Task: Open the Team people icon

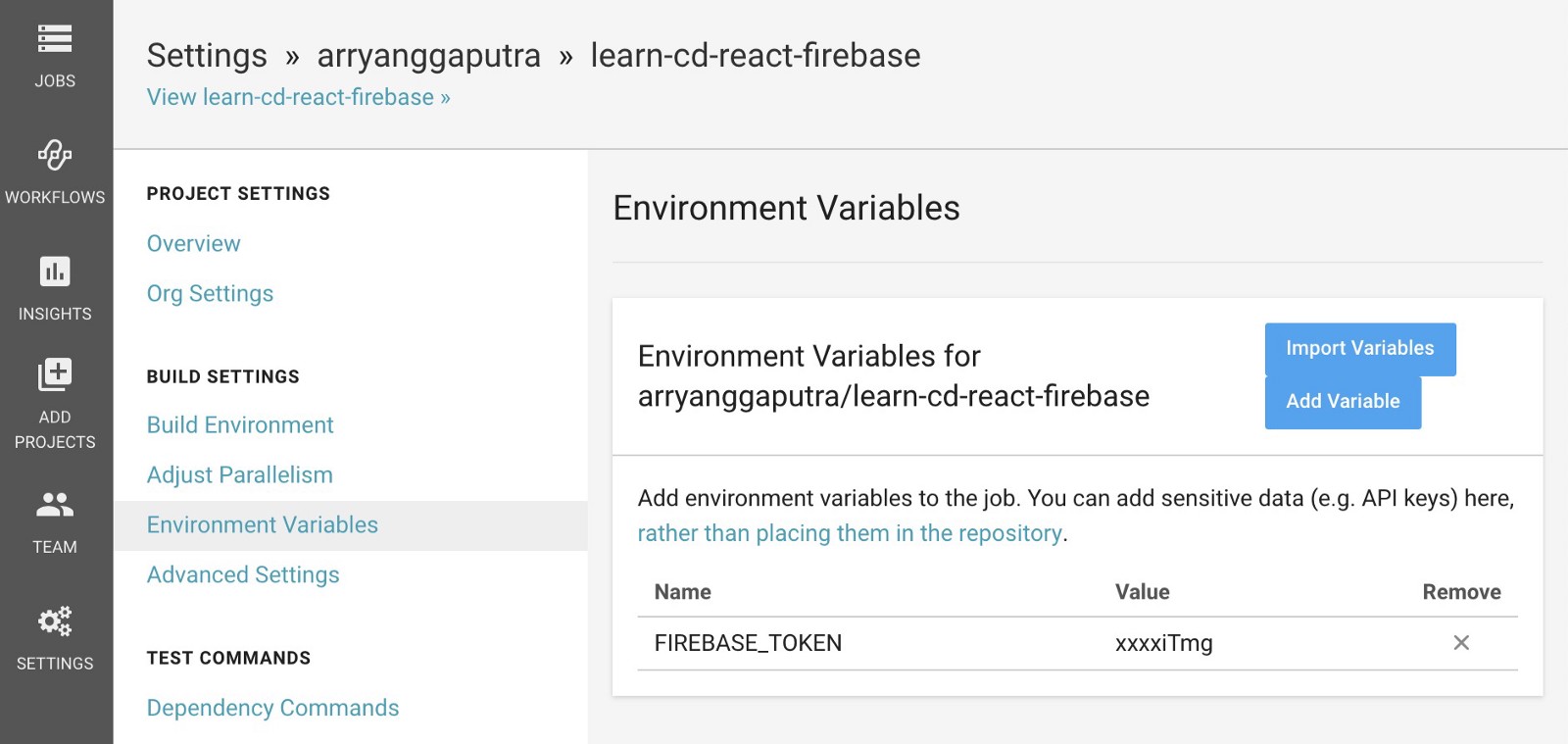Action: point(55,505)
